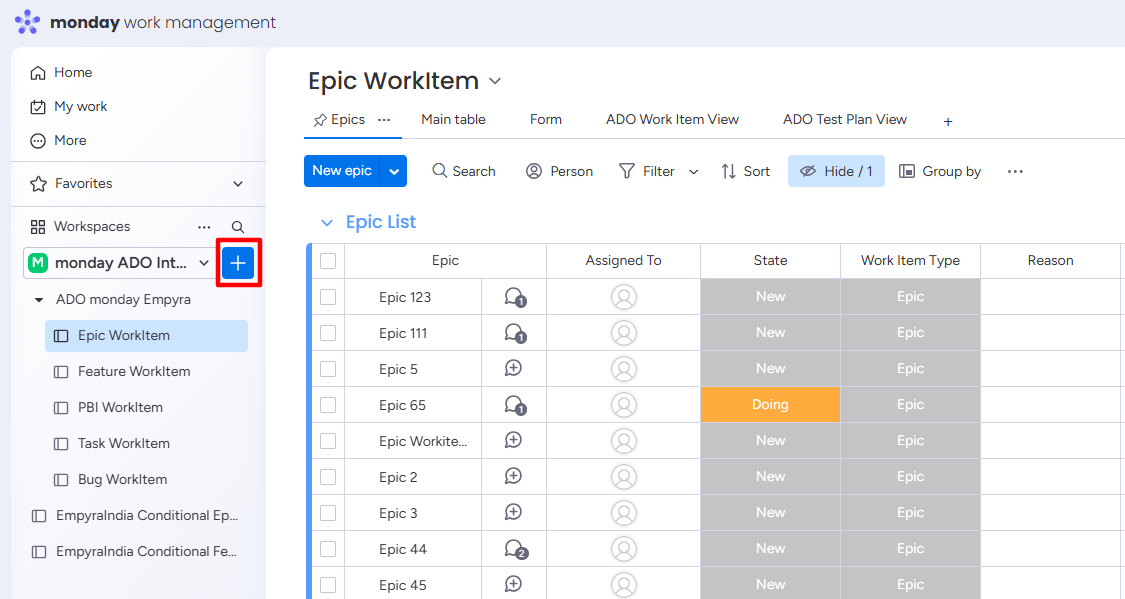The image size is (1125, 599).
Task: Start a conversation on Epic 2
Action: 513,476
